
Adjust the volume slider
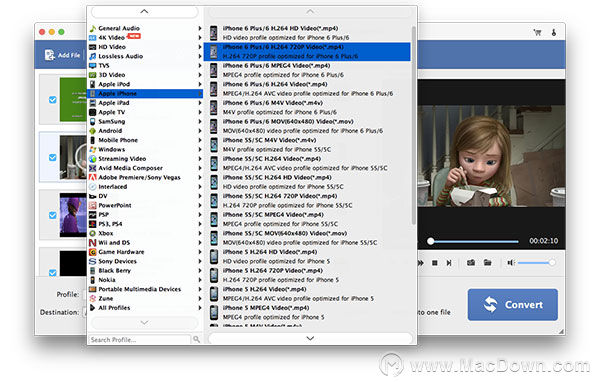(x=536, y=263)
